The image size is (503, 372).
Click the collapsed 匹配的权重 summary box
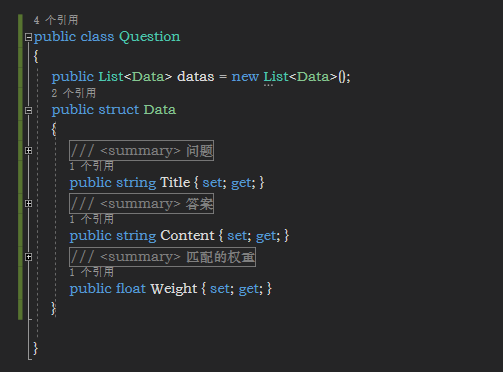pos(162,257)
